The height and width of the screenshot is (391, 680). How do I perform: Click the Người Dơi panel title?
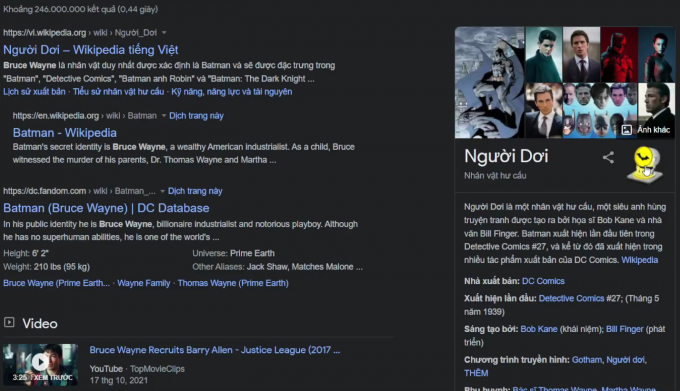click(x=506, y=156)
